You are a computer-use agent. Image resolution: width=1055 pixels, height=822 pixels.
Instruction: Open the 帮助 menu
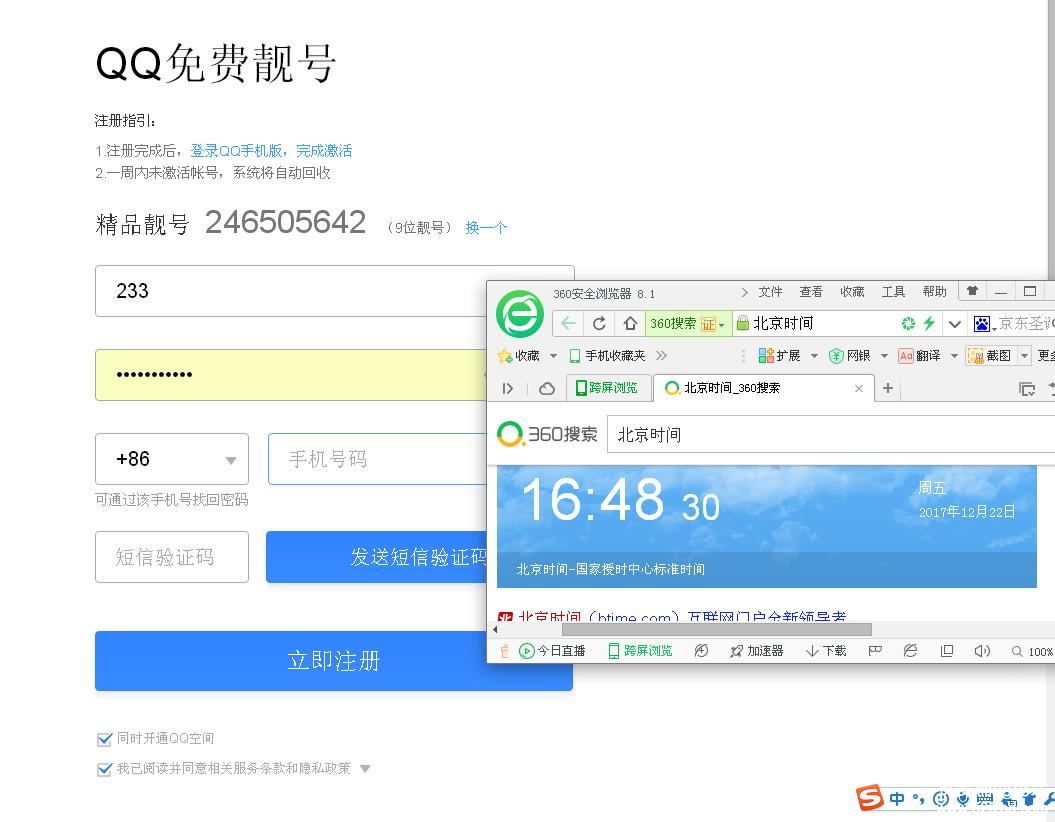tap(934, 292)
